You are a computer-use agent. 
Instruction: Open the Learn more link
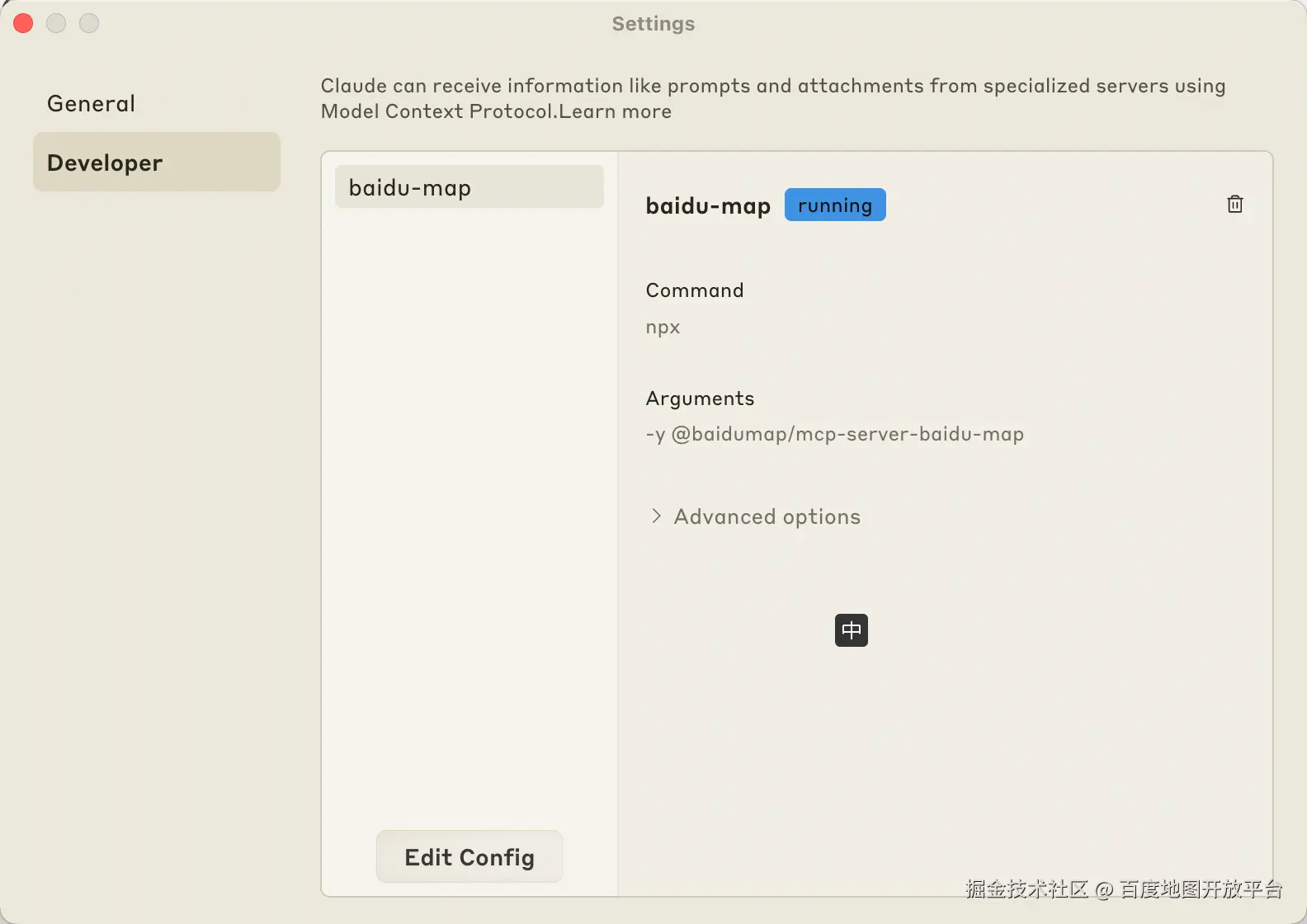pyautogui.click(x=616, y=111)
